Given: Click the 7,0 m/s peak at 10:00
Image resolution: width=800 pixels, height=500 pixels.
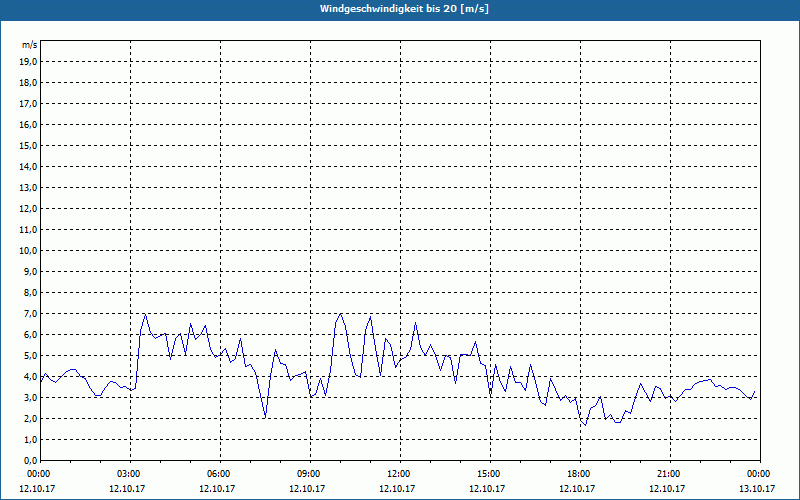Looking at the screenshot, I should click(341, 314).
